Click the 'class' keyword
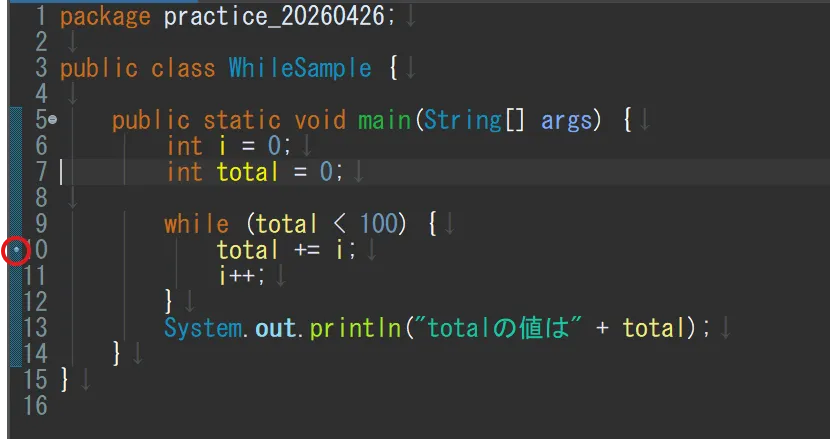The width and height of the screenshot is (830, 439). pyautogui.click(x=183, y=69)
